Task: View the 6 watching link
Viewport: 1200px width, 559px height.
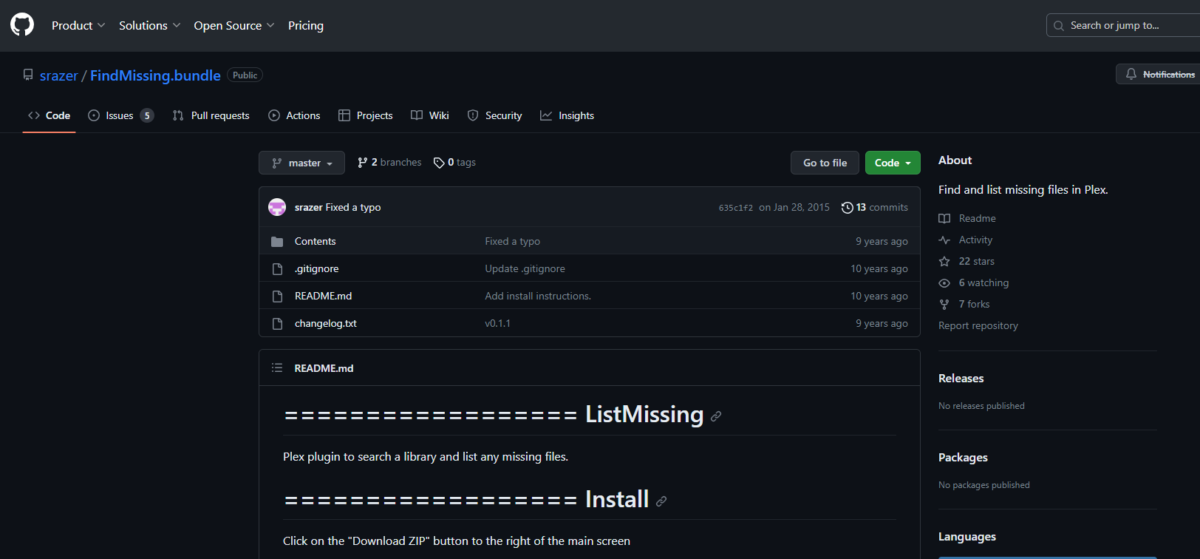Action: [x=973, y=283]
